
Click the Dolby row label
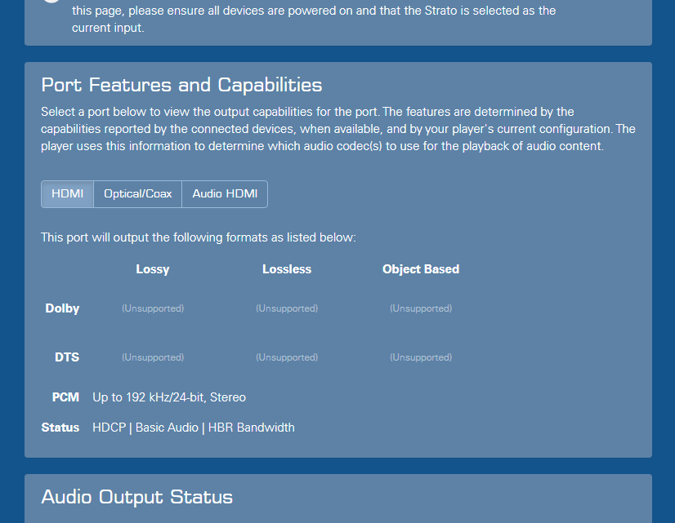click(x=62, y=308)
